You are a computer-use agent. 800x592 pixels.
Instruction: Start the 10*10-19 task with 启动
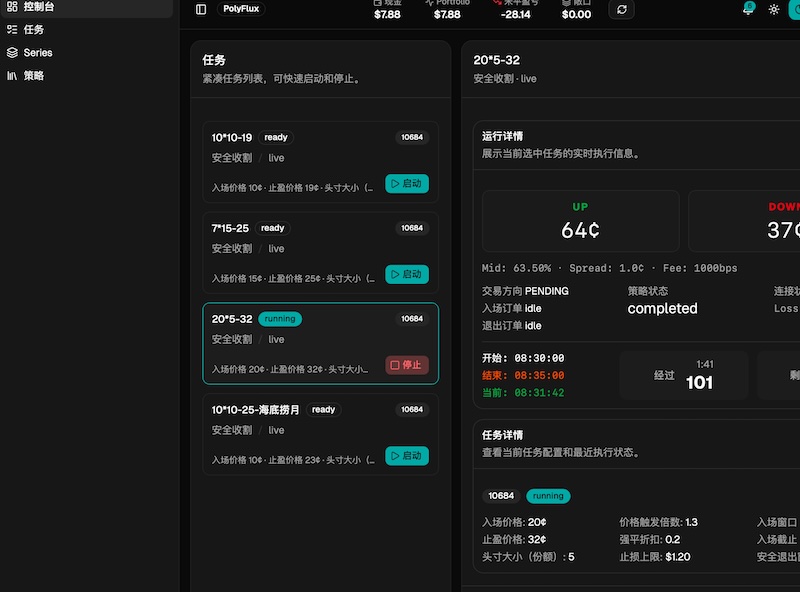coord(407,184)
